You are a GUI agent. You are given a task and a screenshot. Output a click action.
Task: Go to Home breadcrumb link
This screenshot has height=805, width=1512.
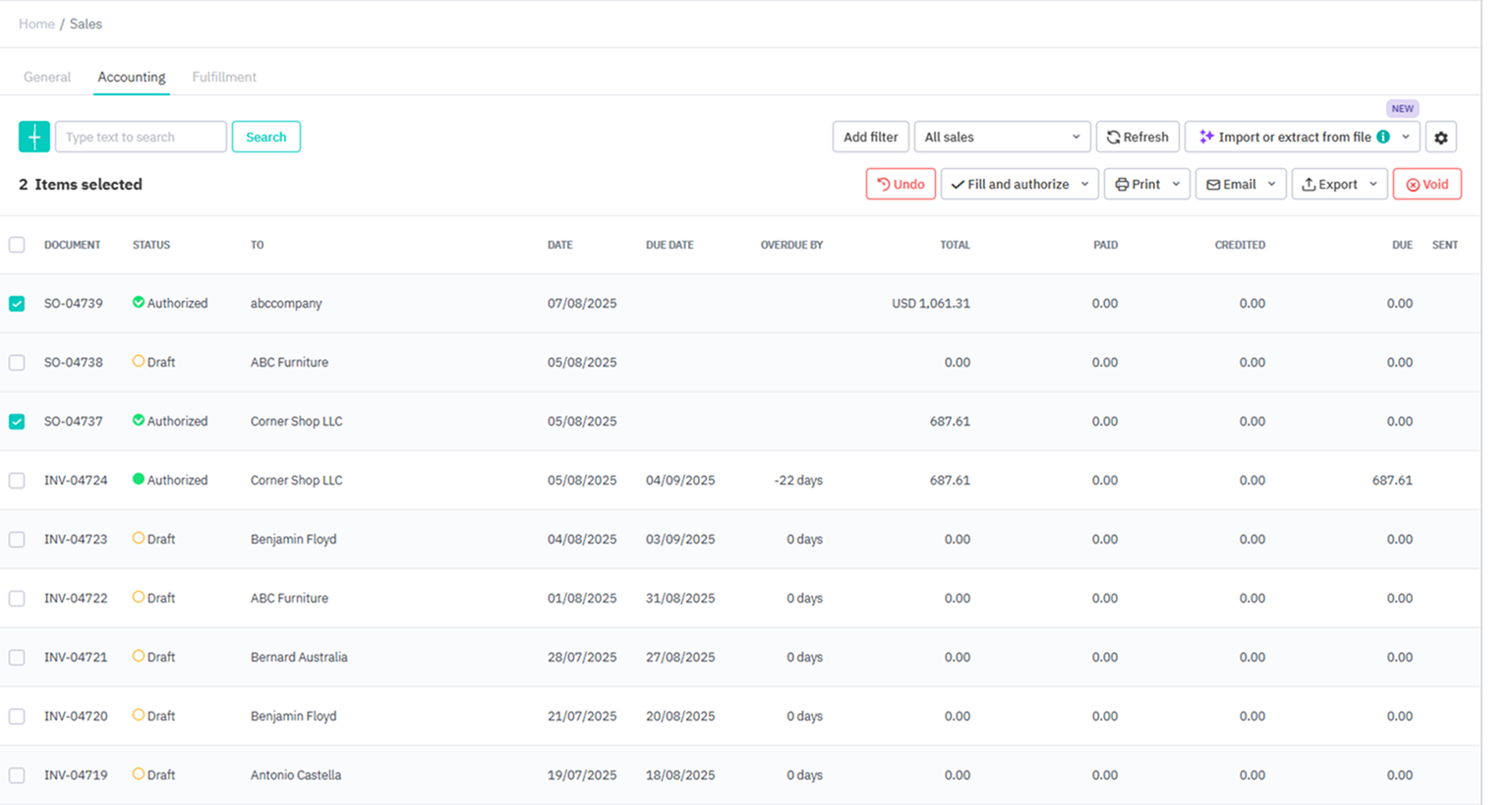coord(36,24)
